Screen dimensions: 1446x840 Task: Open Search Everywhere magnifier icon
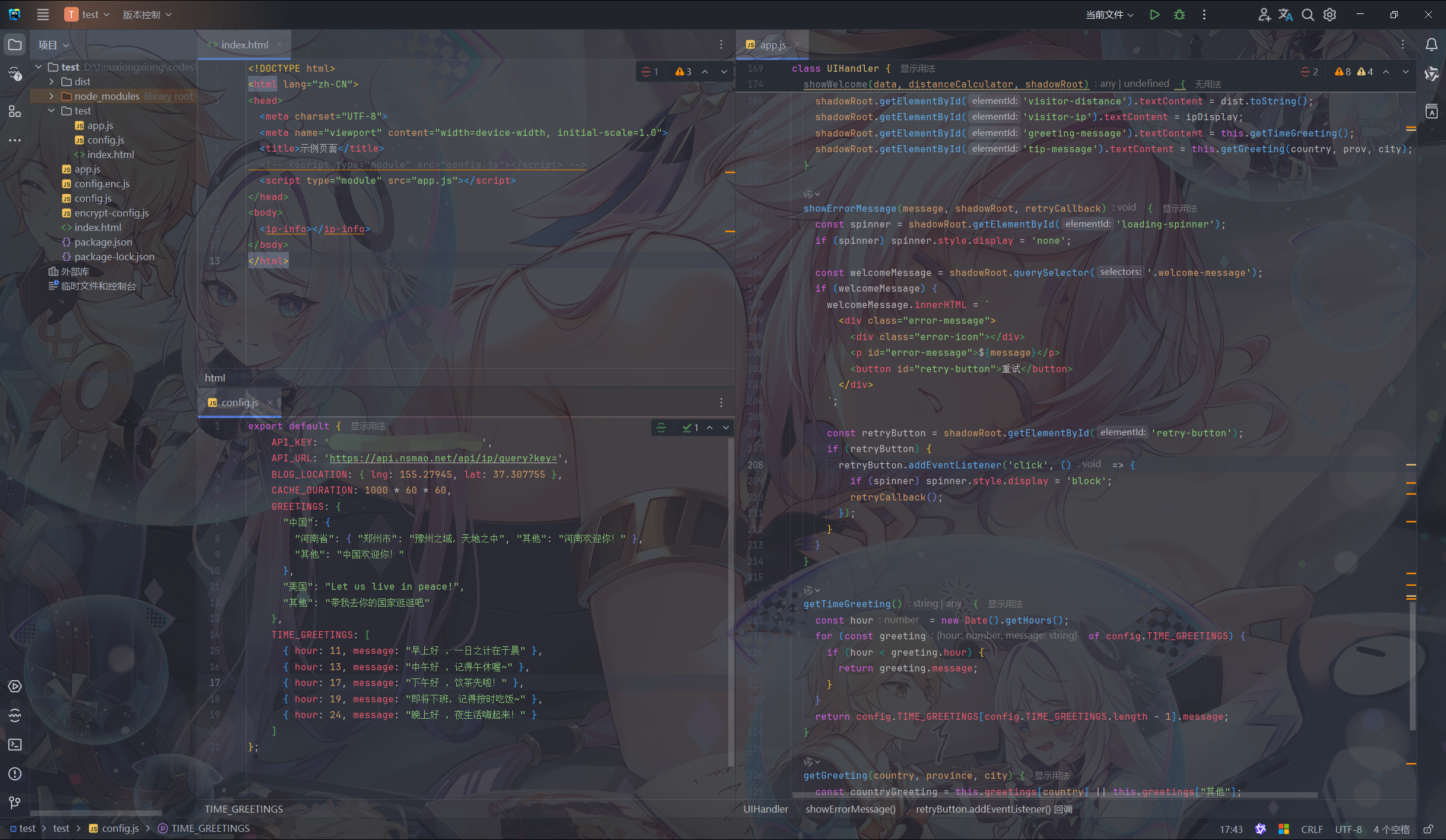click(x=1308, y=15)
